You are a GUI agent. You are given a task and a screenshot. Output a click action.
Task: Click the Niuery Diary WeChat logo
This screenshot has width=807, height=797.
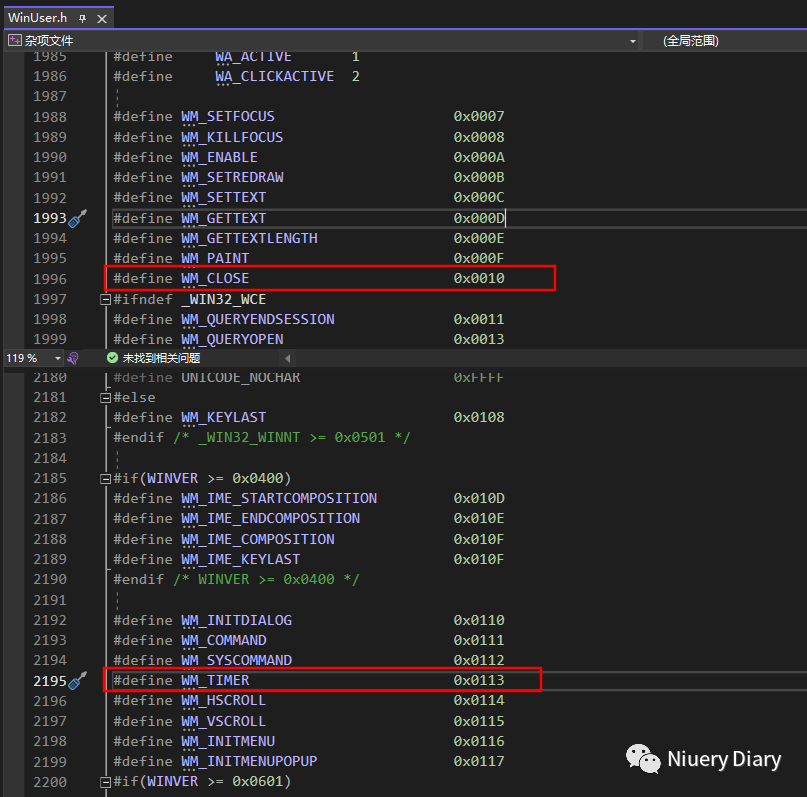click(641, 759)
